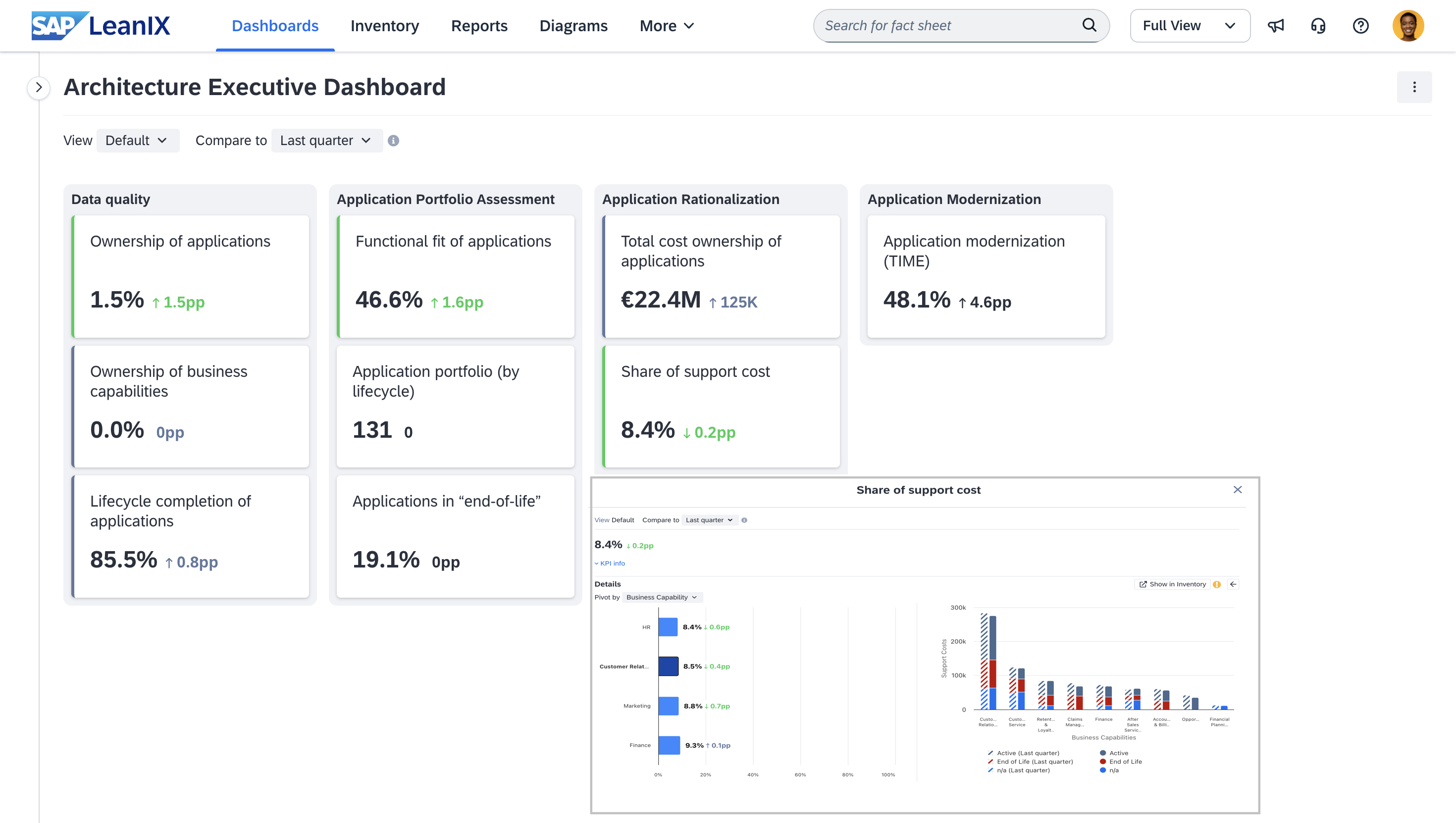The width and height of the screenshot is (1456, 823).
Task: Open the support headset icon
Action: [1318, 25]
